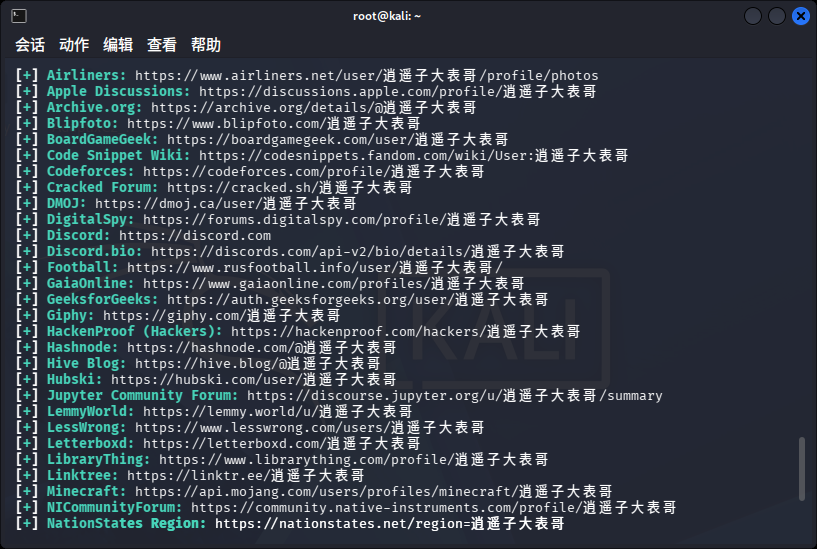Open the Airliners profile photos URL
Viewport: 817px width, 549px height.
point(367,76)
